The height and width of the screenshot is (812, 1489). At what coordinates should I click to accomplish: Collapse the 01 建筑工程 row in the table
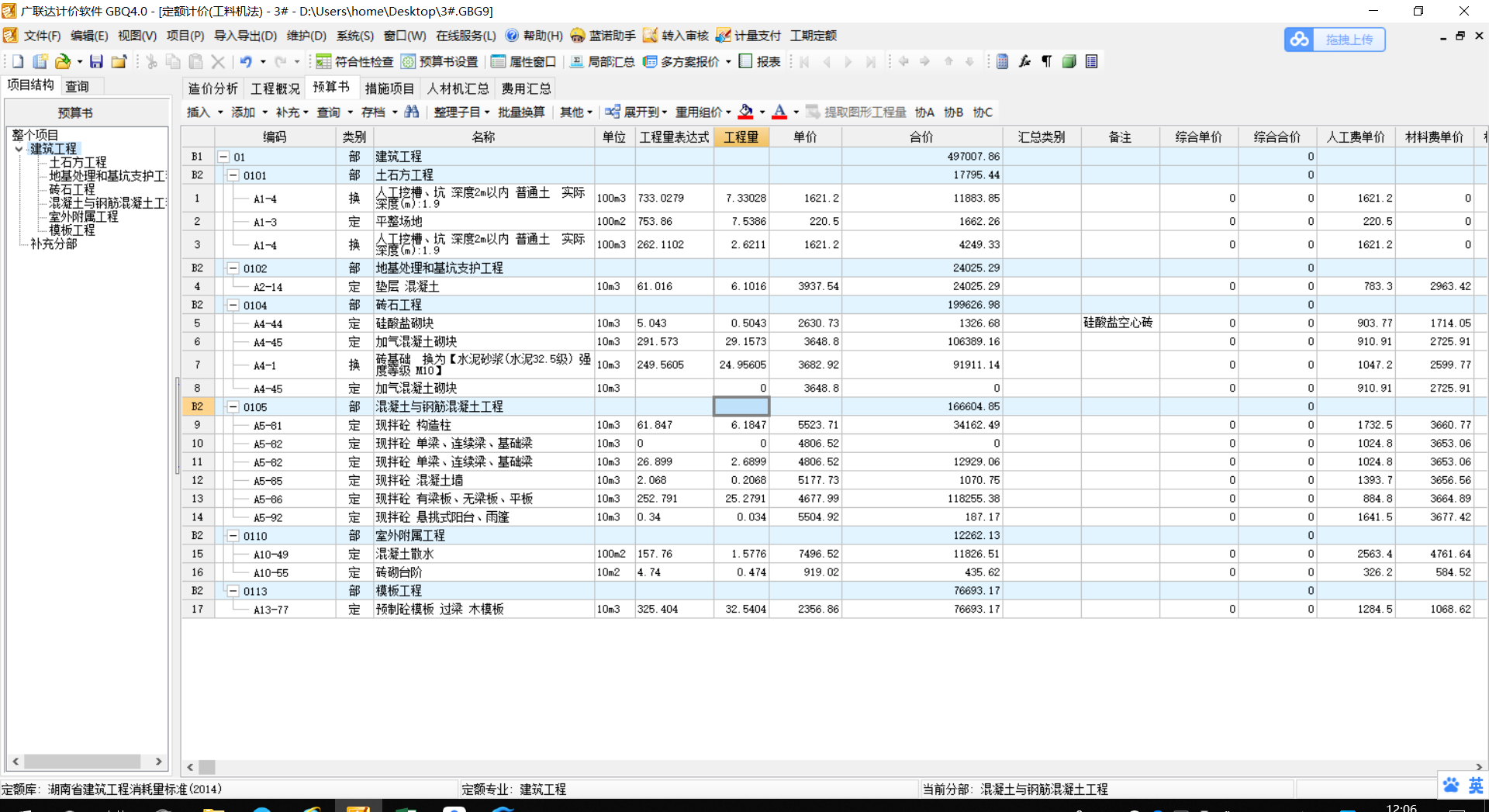(x=223, y=157)
